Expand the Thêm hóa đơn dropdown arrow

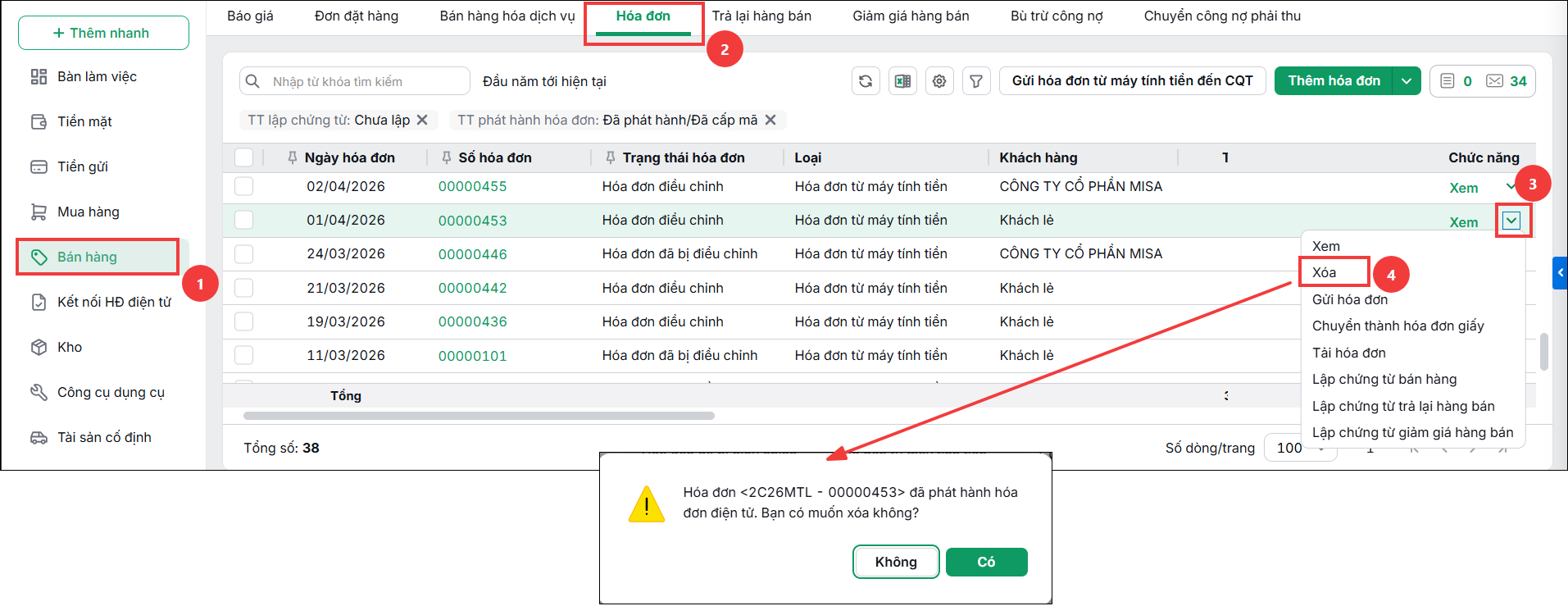click(1407, 81)
